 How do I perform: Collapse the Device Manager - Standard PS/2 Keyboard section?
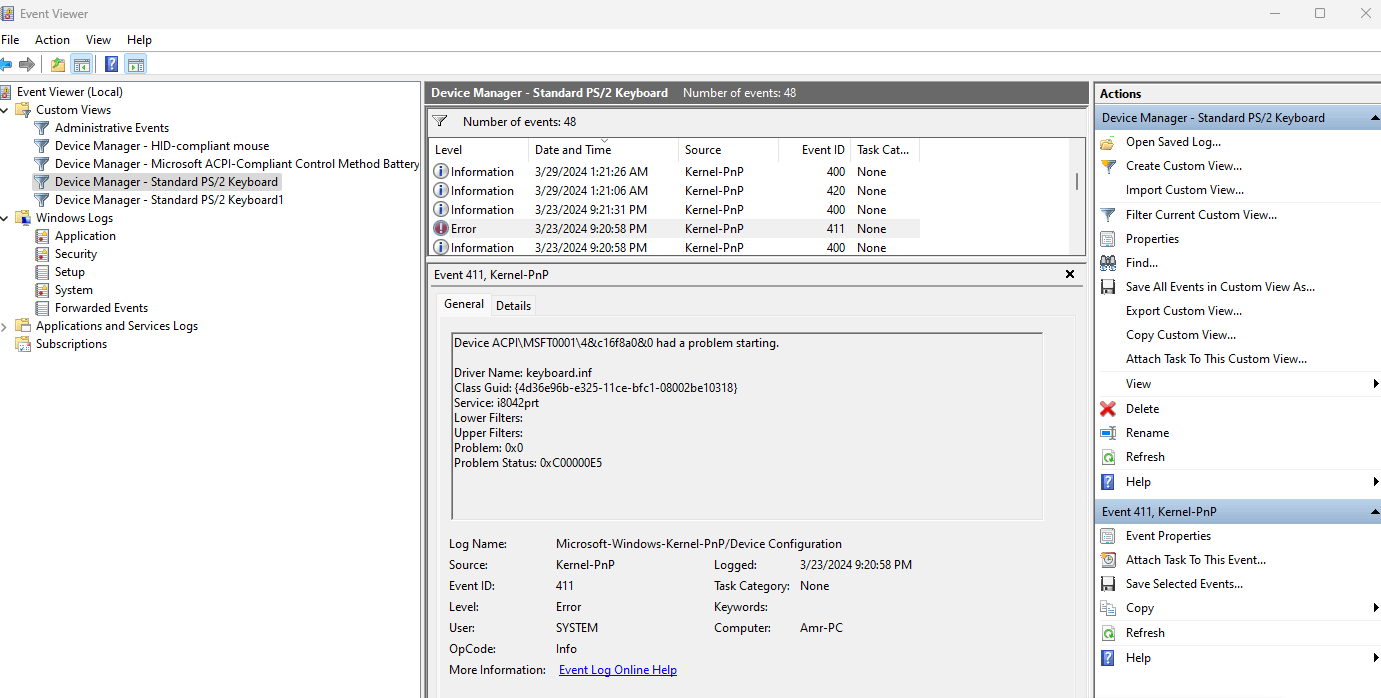1374,117
